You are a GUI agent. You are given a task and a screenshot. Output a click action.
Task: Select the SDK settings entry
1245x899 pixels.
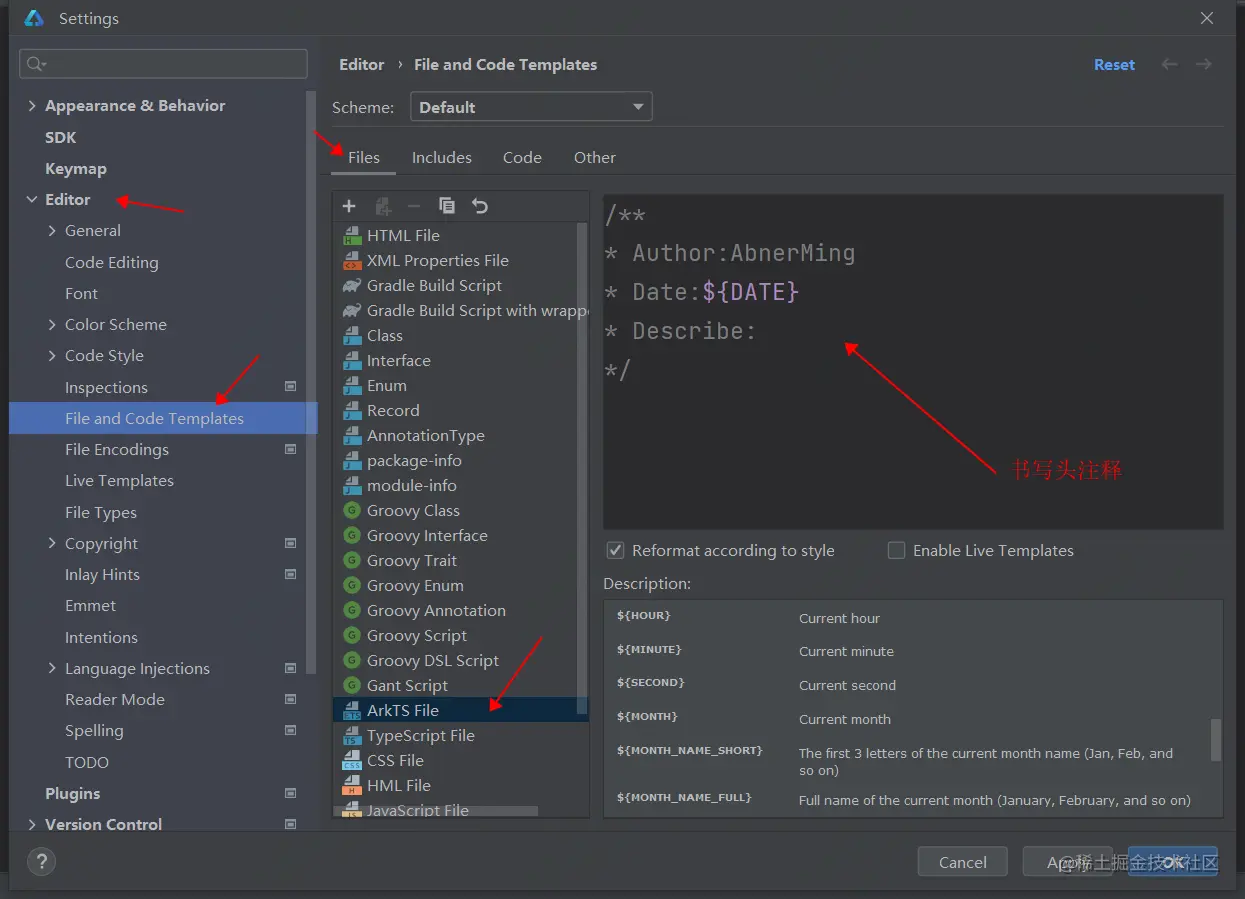61,138
